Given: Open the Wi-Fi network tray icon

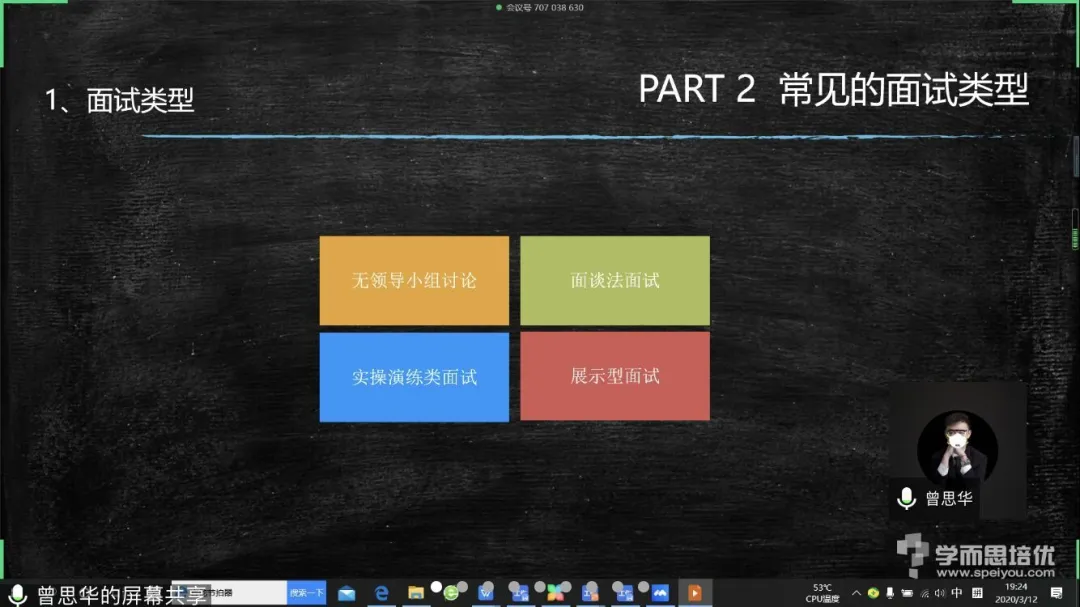Looking at the screenshot, I should click(923, 593).
